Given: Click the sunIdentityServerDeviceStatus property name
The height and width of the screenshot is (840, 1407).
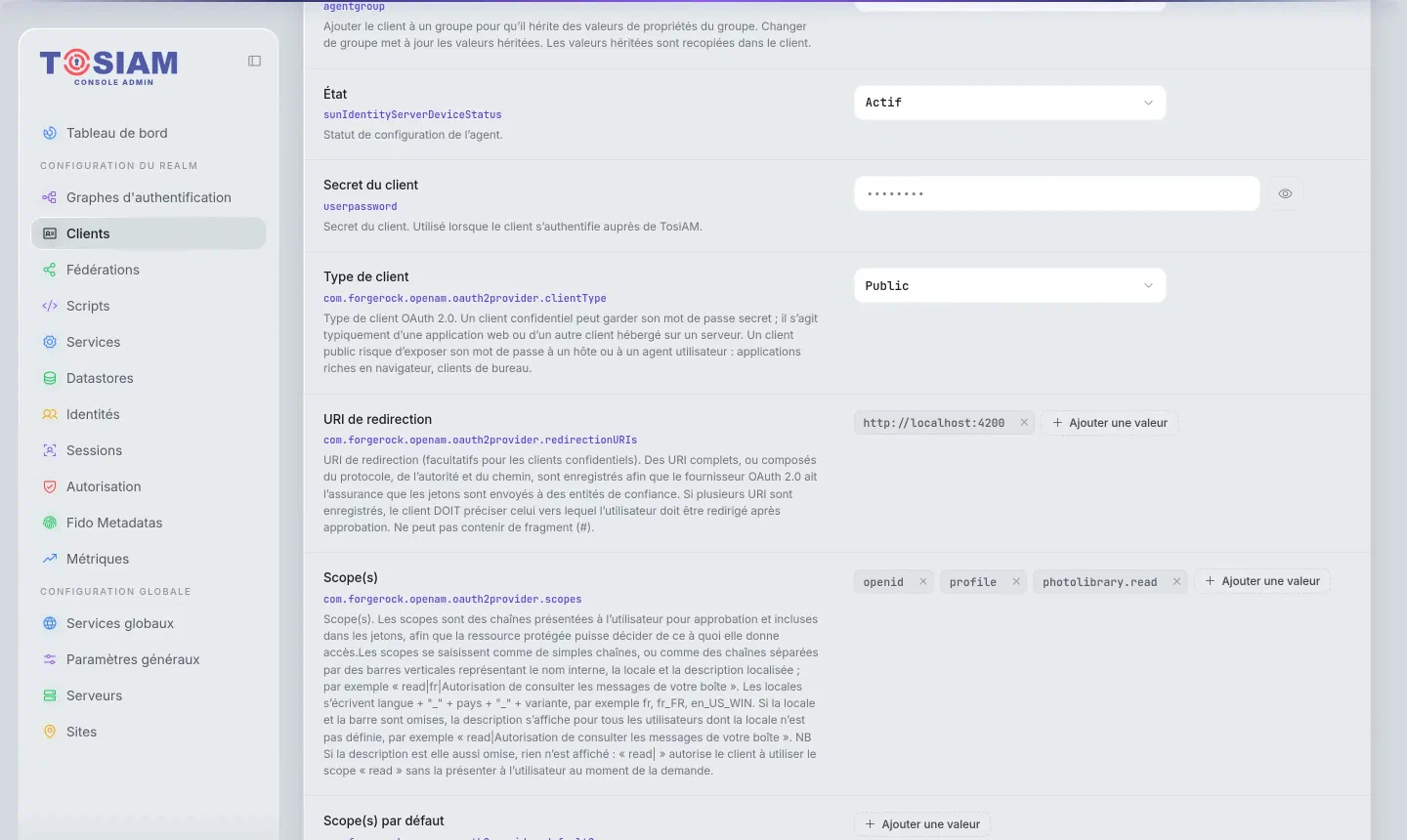Looking at the screenshot, I should click(x=412, y=115).
